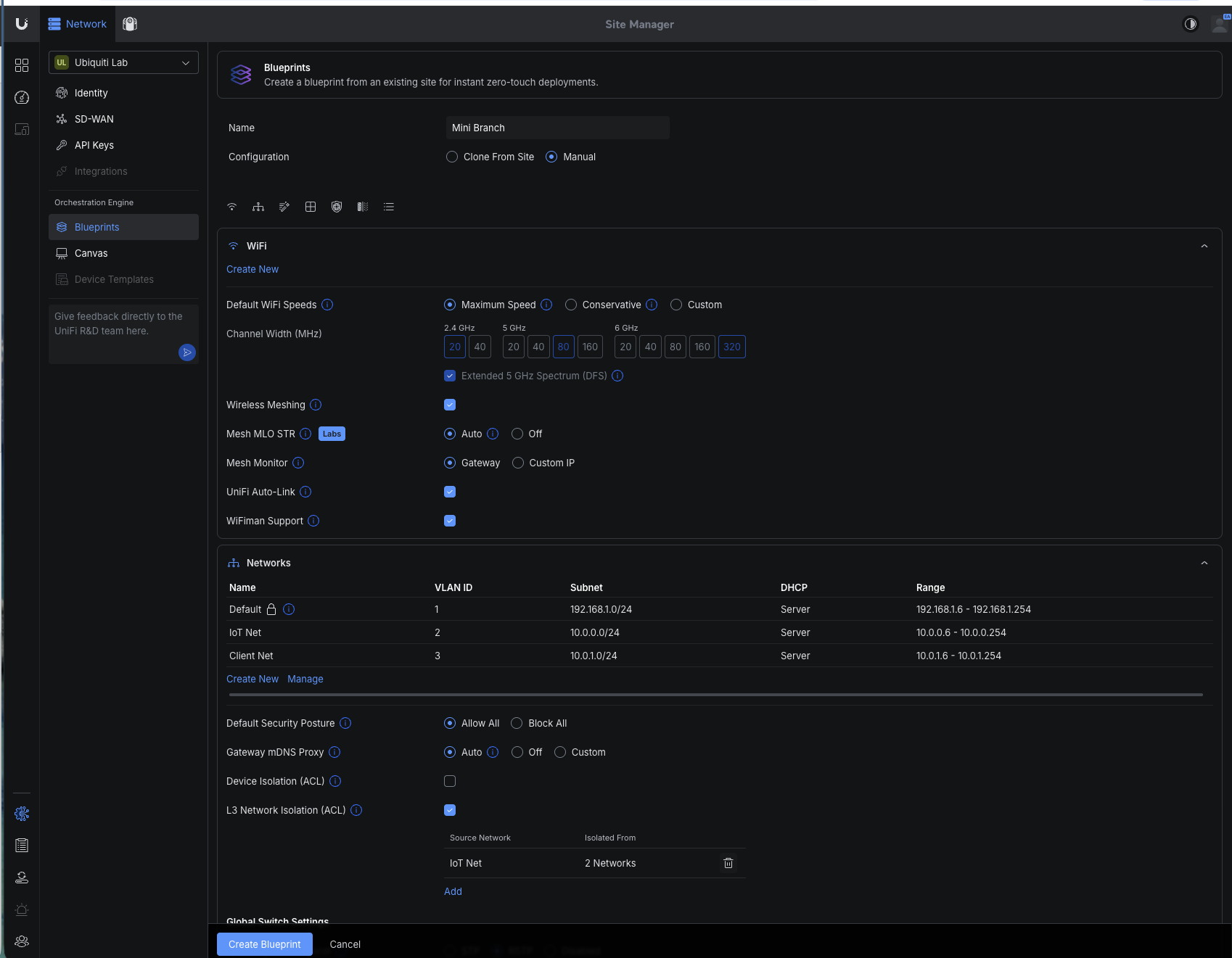Collapse the Networks section
1232x958 pixels.
[x=1204, y=563]
